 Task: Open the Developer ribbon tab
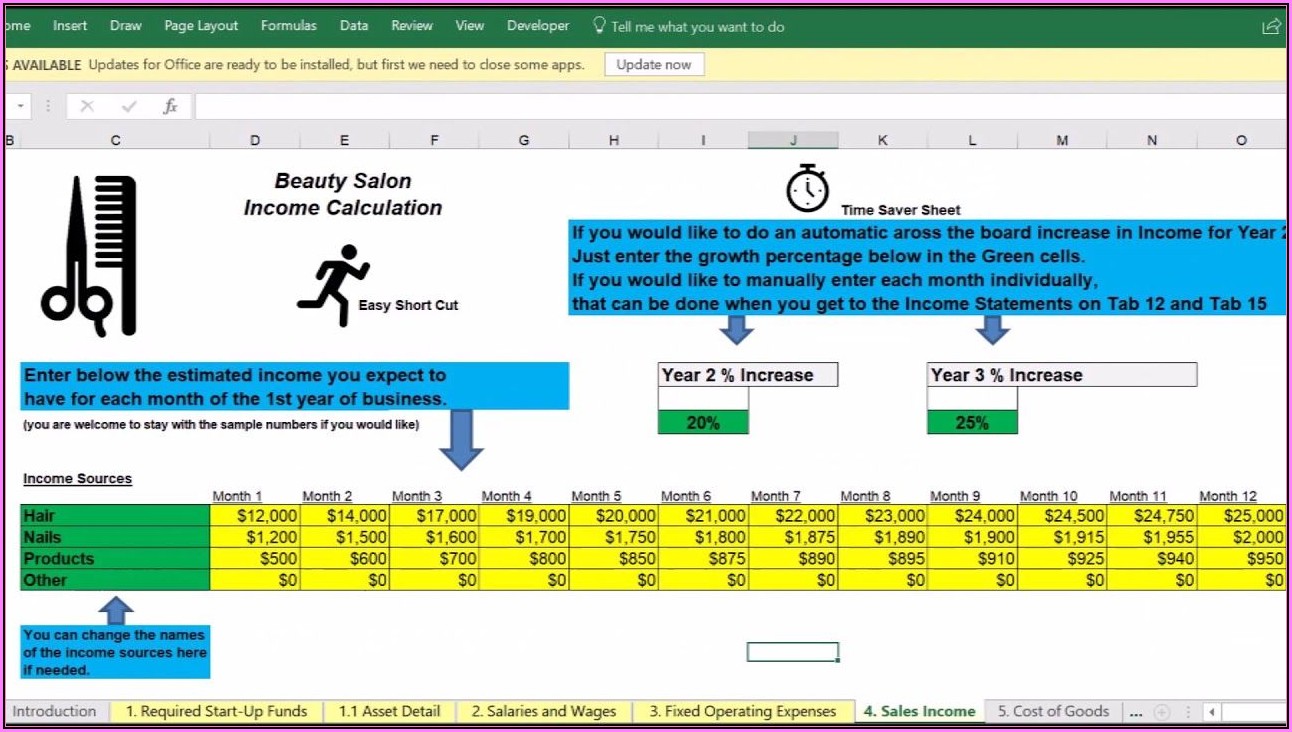[x=538, y=26]
